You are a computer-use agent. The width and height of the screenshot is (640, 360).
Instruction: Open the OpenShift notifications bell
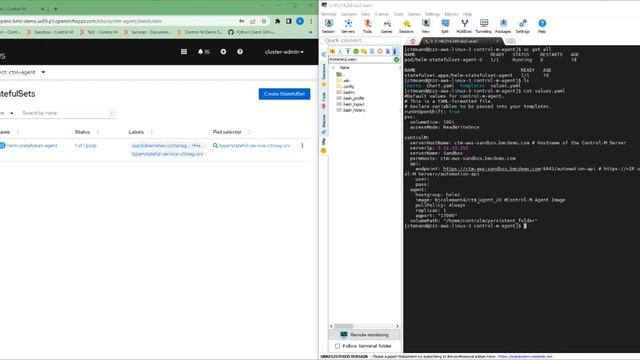click(x=203, y=52)
